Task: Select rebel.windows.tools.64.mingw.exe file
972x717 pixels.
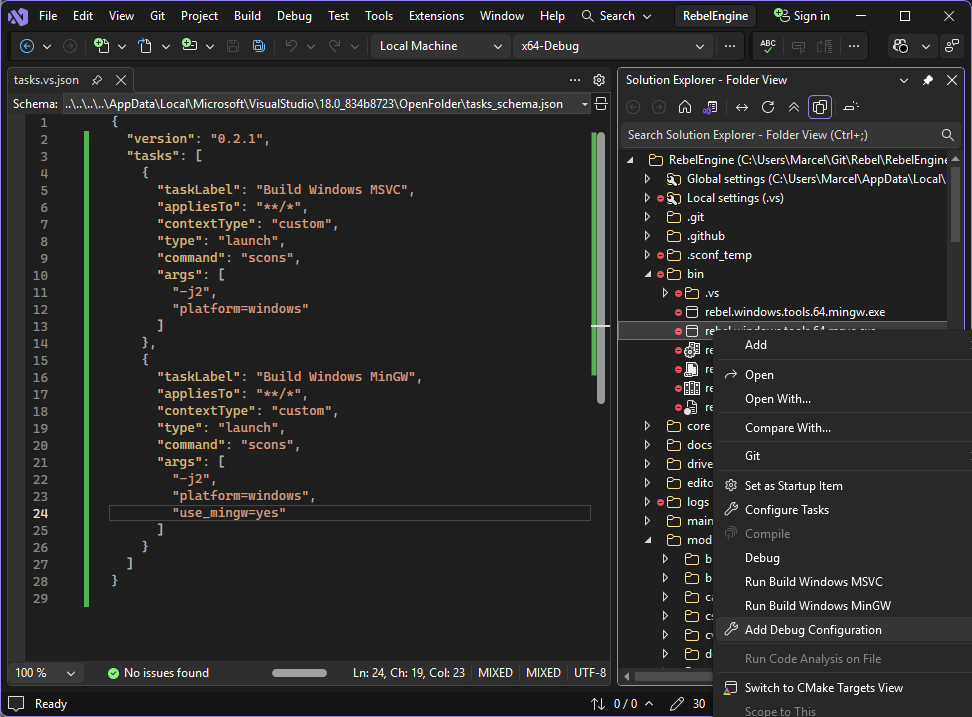Action: (795, 312)
